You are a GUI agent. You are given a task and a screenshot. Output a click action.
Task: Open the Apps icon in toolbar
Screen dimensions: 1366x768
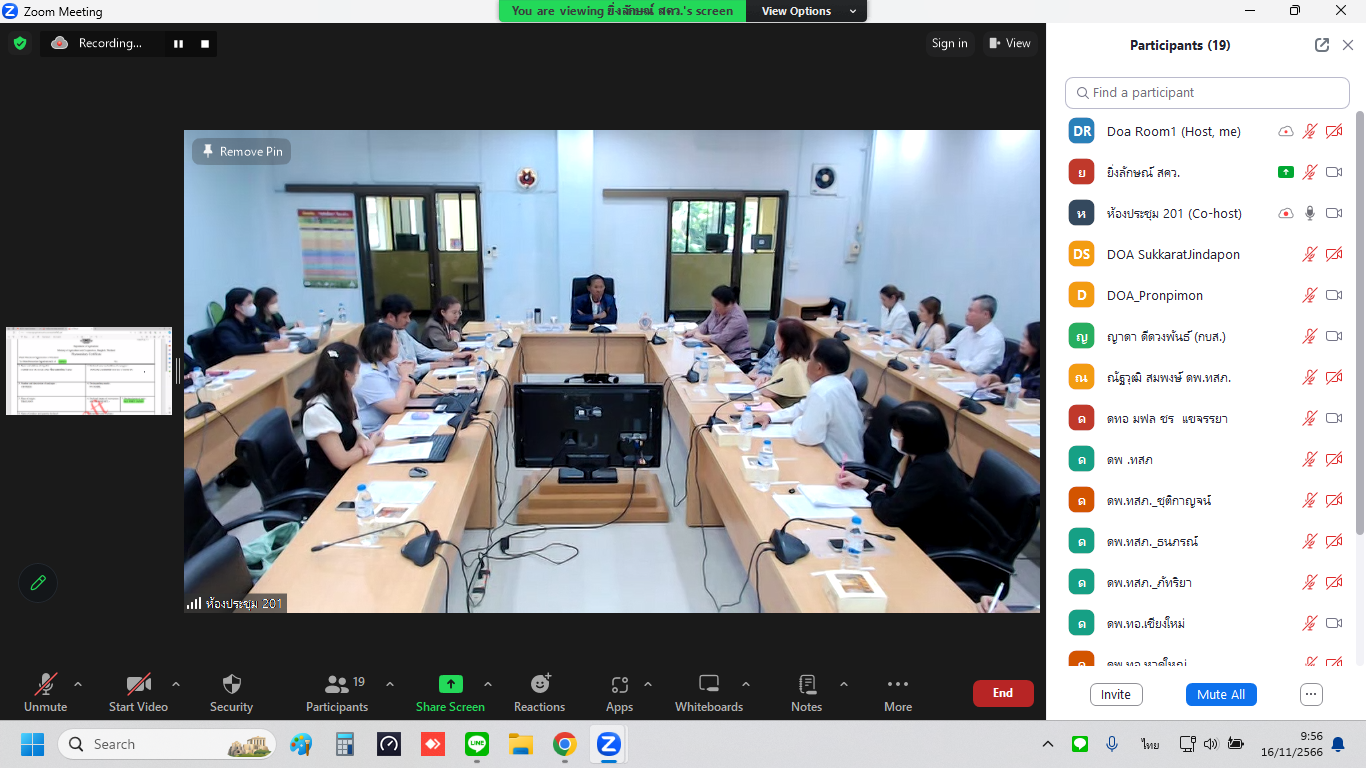click(x=619, y=684)
